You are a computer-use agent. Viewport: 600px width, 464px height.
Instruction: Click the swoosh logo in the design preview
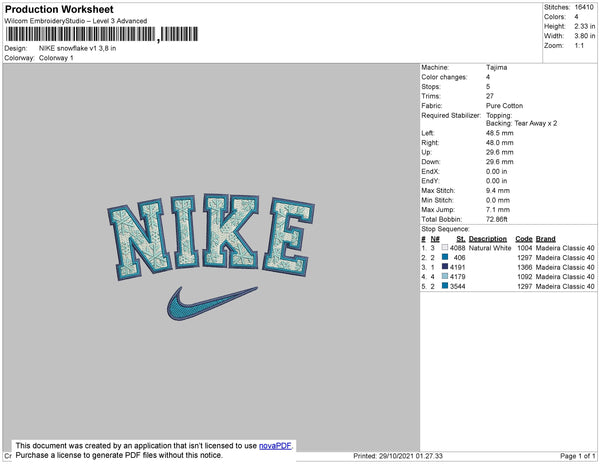[x=212, y=303]
